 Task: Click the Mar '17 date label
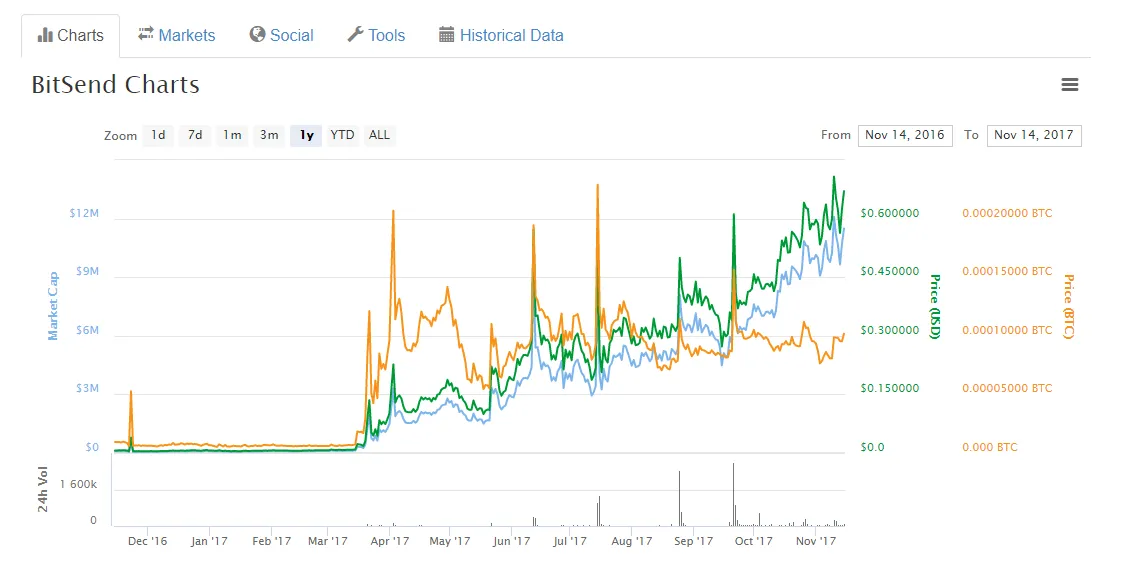[327, 541]
